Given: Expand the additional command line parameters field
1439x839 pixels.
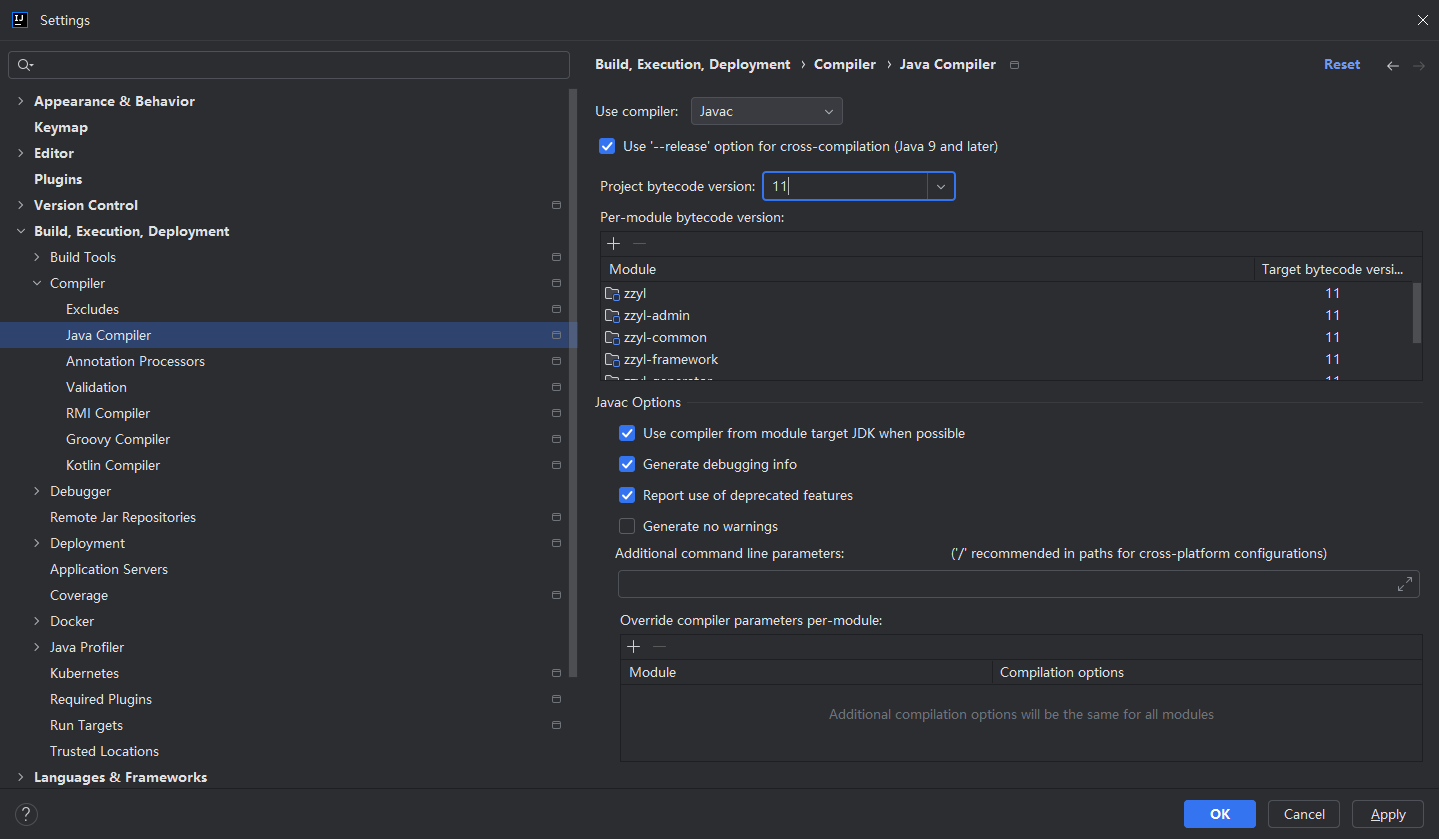Looking at the screenshot, I should pyautogui.click(x=1405, y=584).
